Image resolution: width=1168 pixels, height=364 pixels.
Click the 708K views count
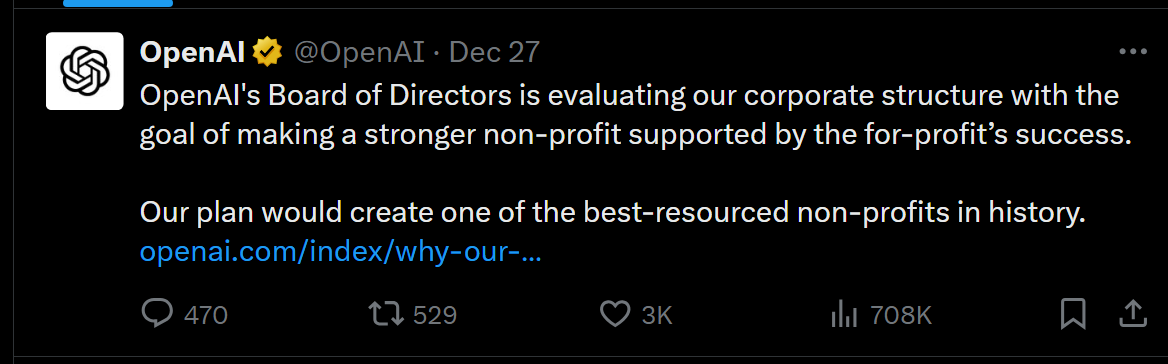[901, 316]
